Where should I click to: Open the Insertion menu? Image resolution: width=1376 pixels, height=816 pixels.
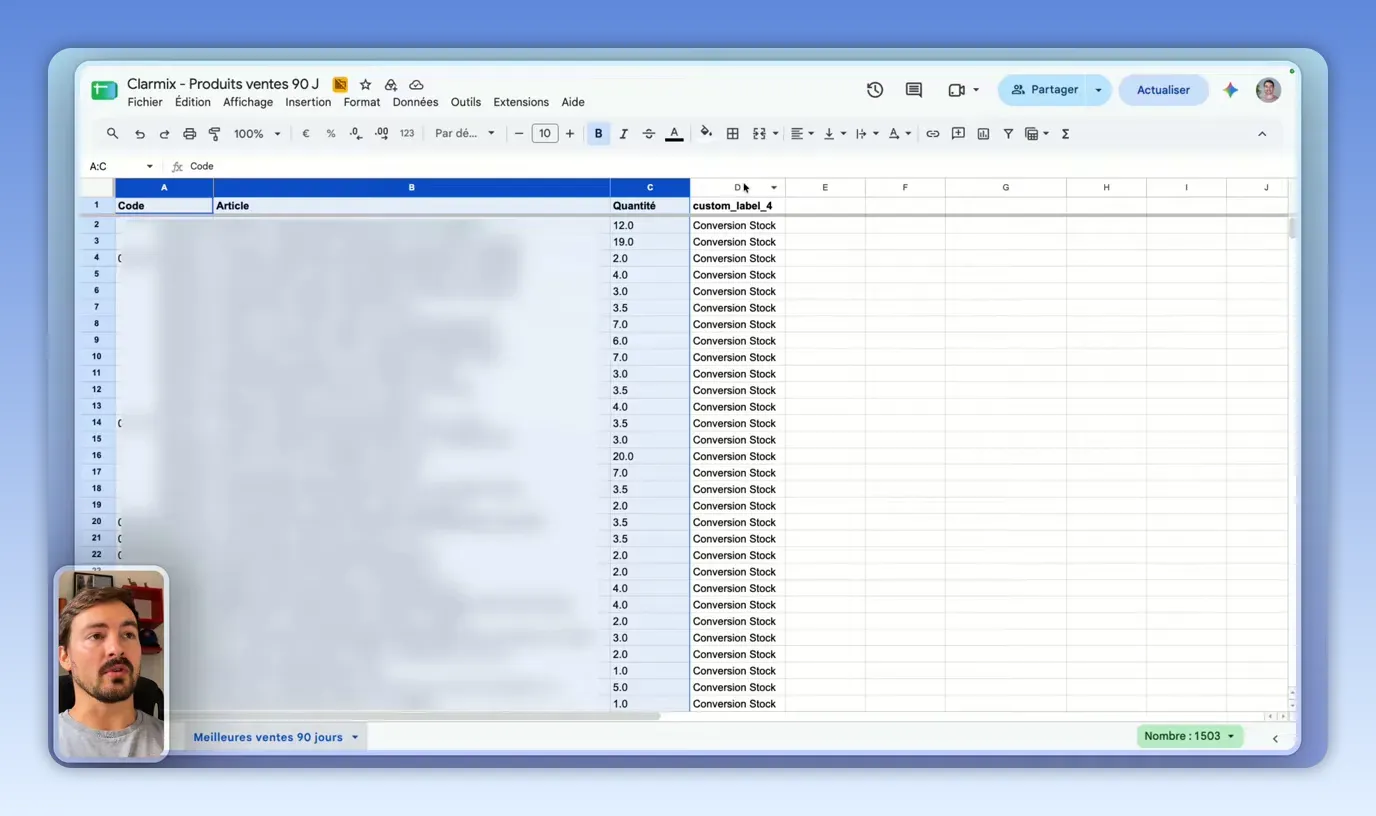click(308, 102)
